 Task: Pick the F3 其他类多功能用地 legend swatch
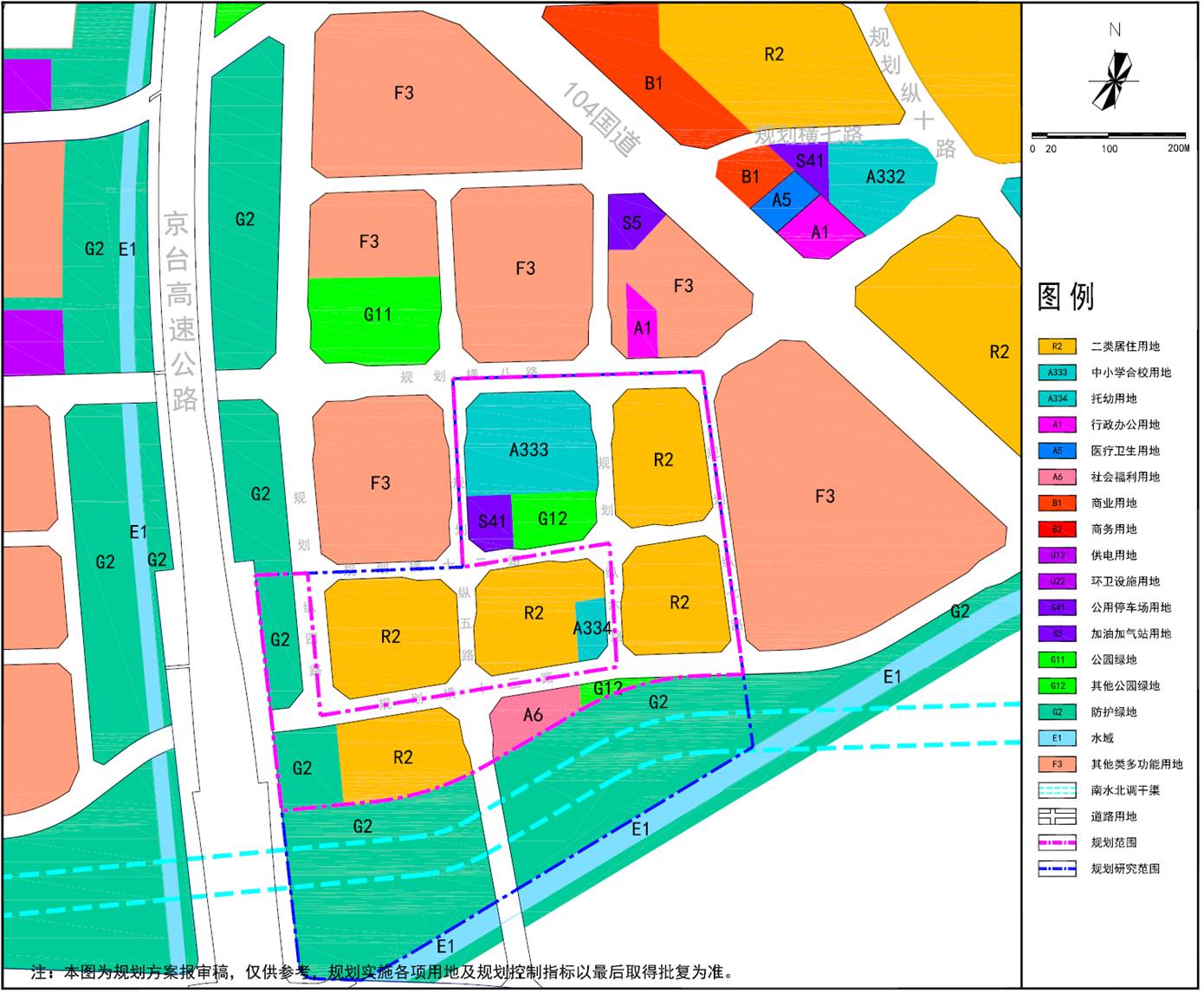[x=1057, y=765]
